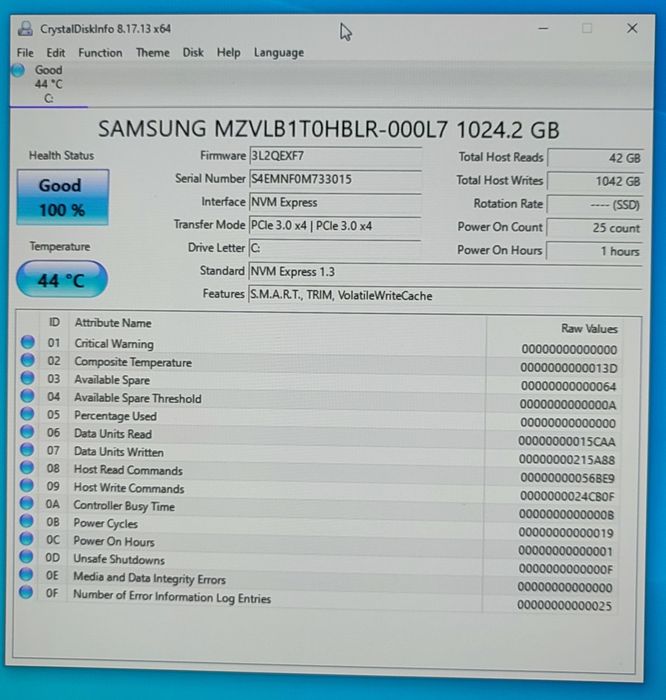666x700 pixels.
Task: Click the status orb for Critical Warning row
Action: (28, 342)
